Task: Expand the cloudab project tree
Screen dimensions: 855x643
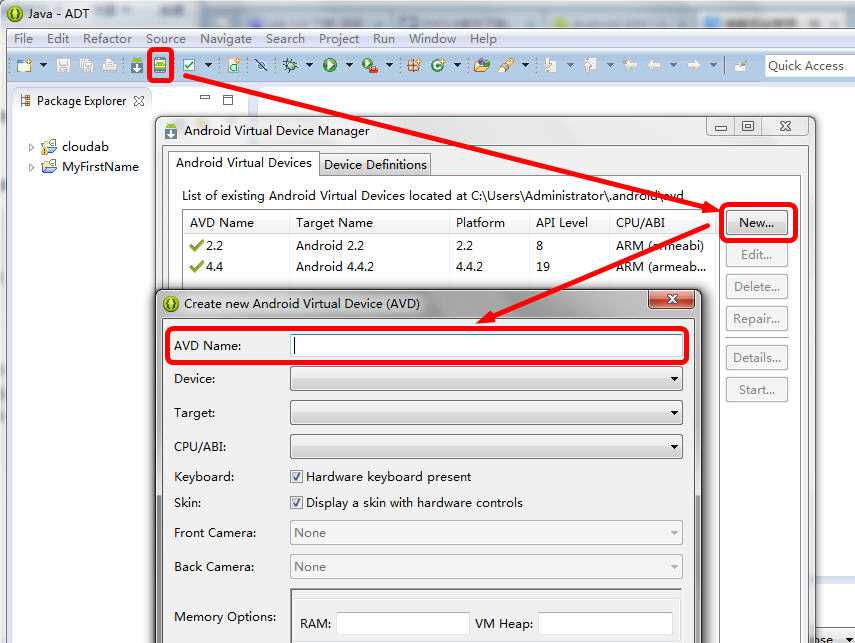Action: click(31, 147)
